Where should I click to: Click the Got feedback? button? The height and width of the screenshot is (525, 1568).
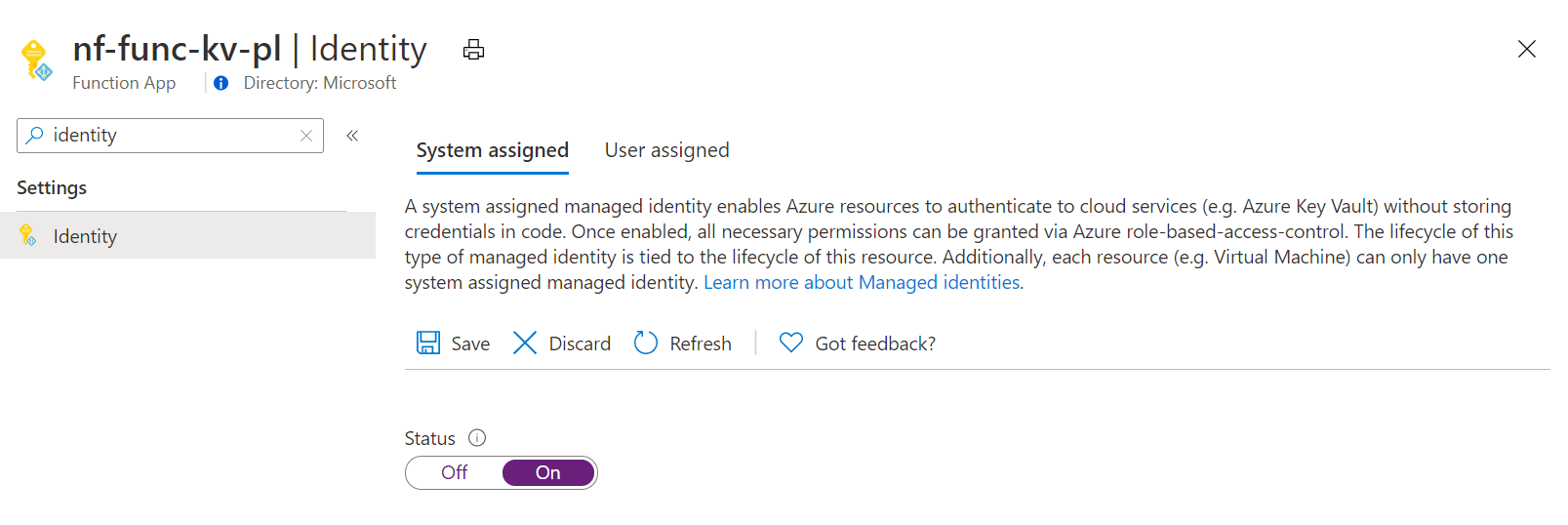pyautogui.click(x=858, y=343)
